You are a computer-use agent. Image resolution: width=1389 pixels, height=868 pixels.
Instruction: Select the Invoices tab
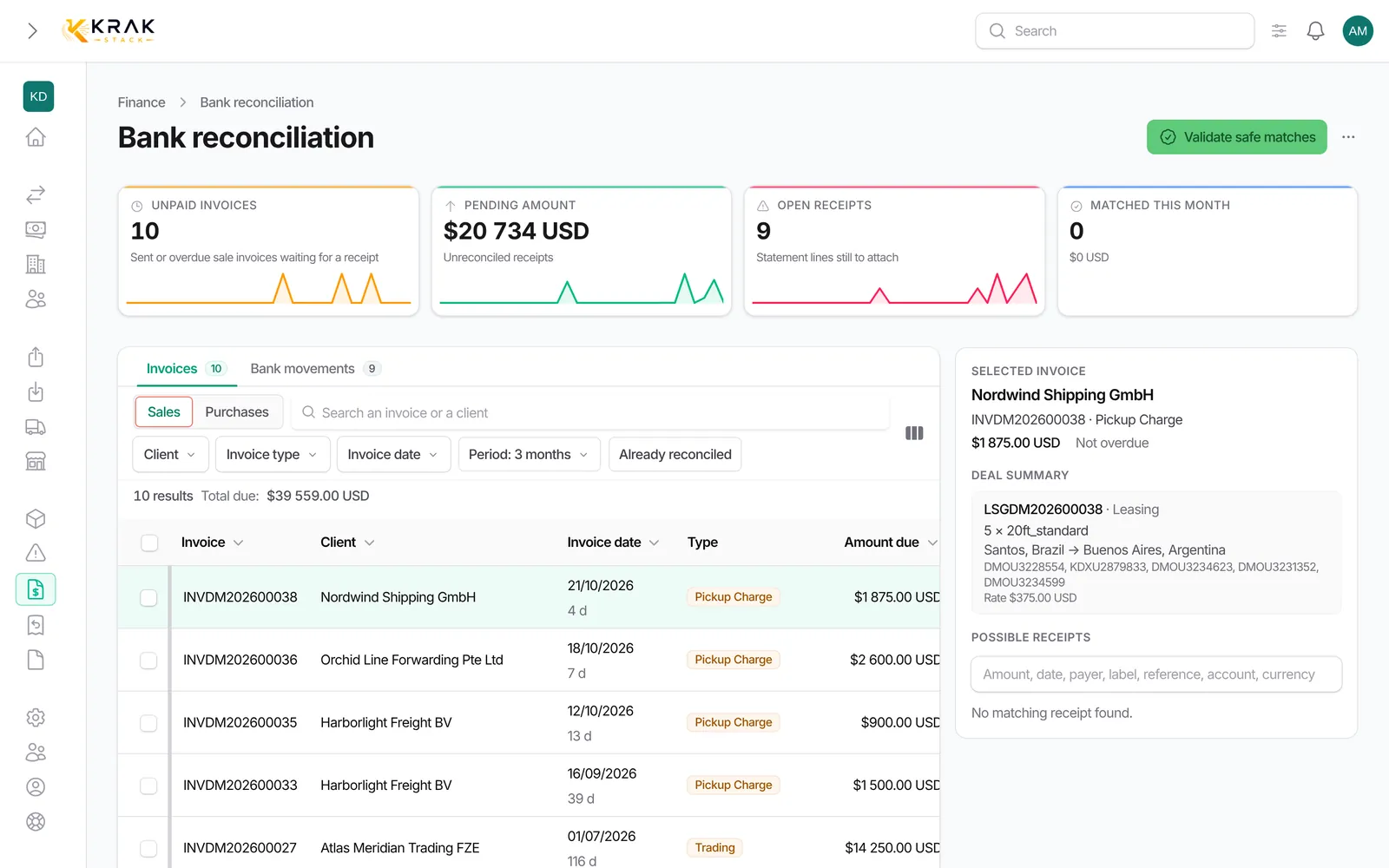pos(186,369)
